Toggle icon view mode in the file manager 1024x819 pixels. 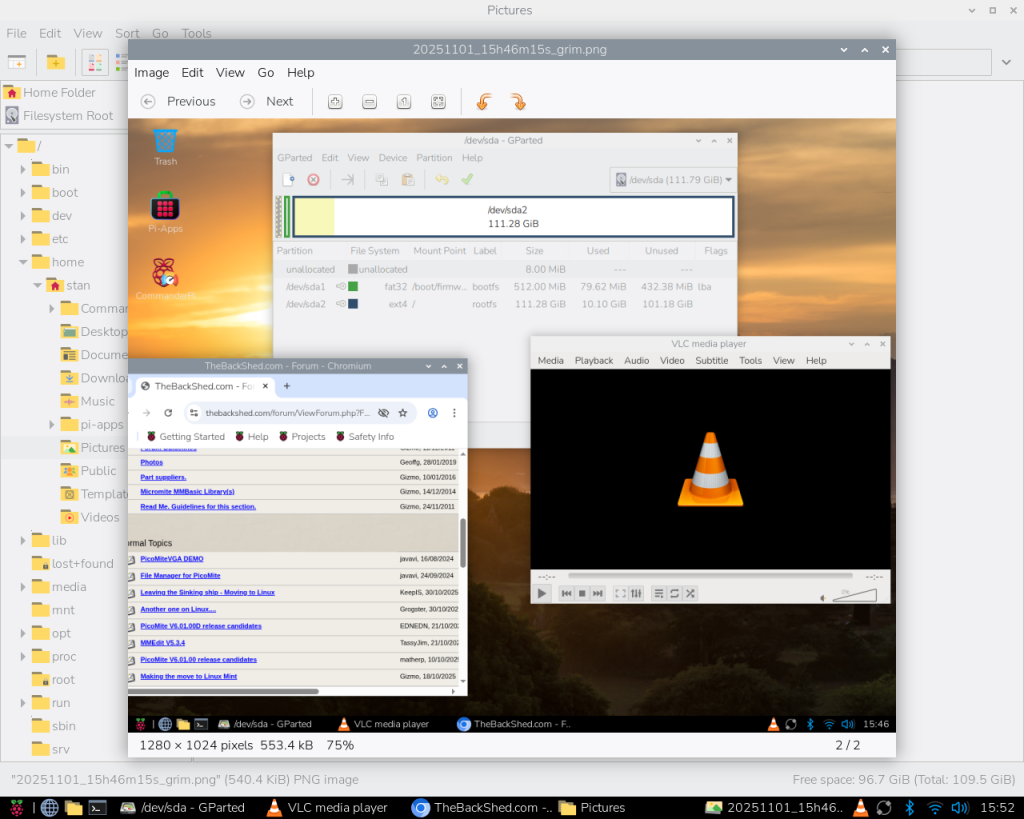pos(95,62)
